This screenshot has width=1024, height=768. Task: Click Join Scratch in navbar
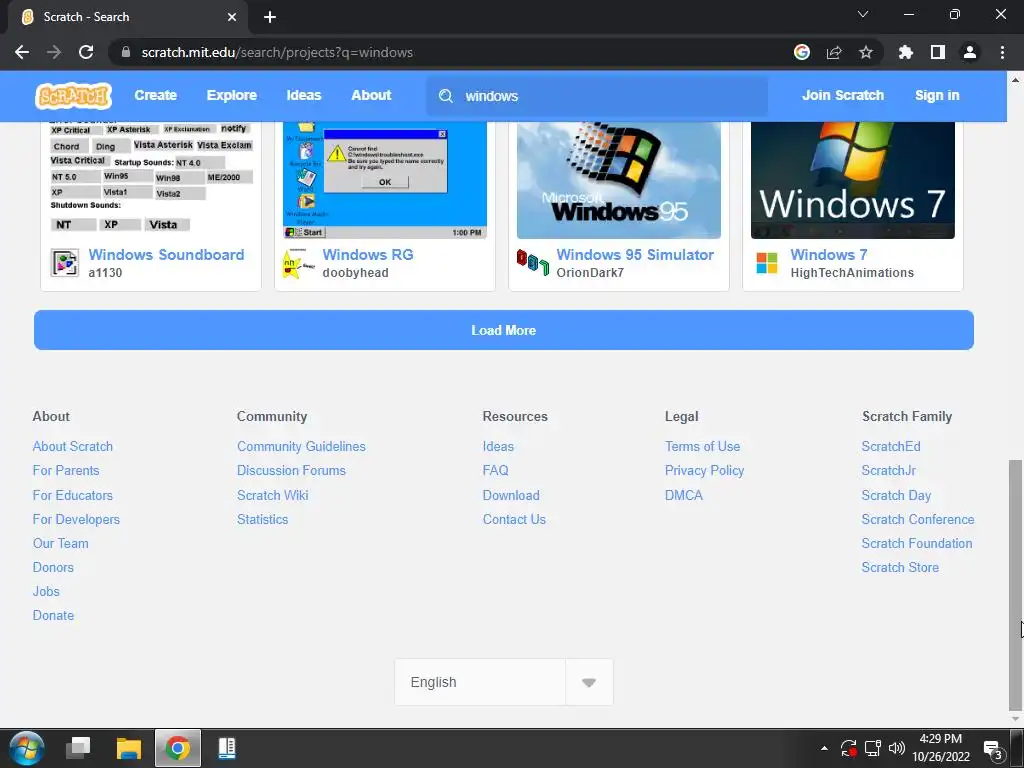click(842, 95)
